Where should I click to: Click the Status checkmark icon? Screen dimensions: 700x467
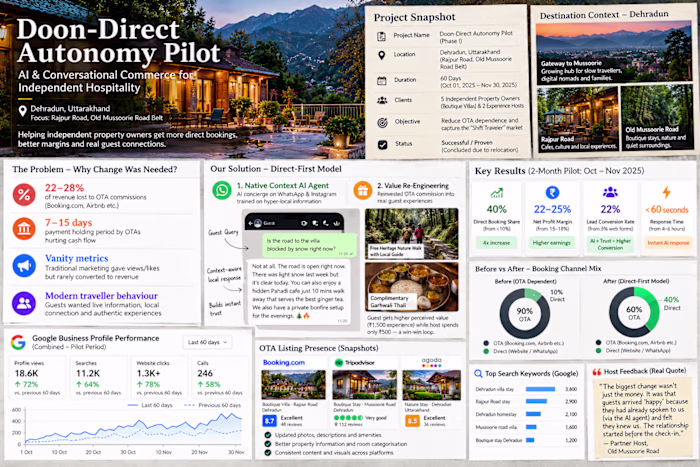pyautogui.click(x=382, y=144)
